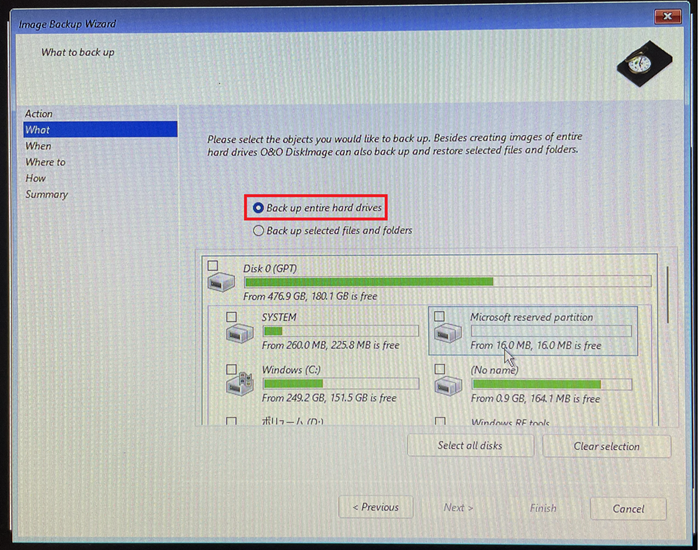700x550 pixels.
Task: Check the SYSTEM partition checkbox
Action: click(232, 317)
